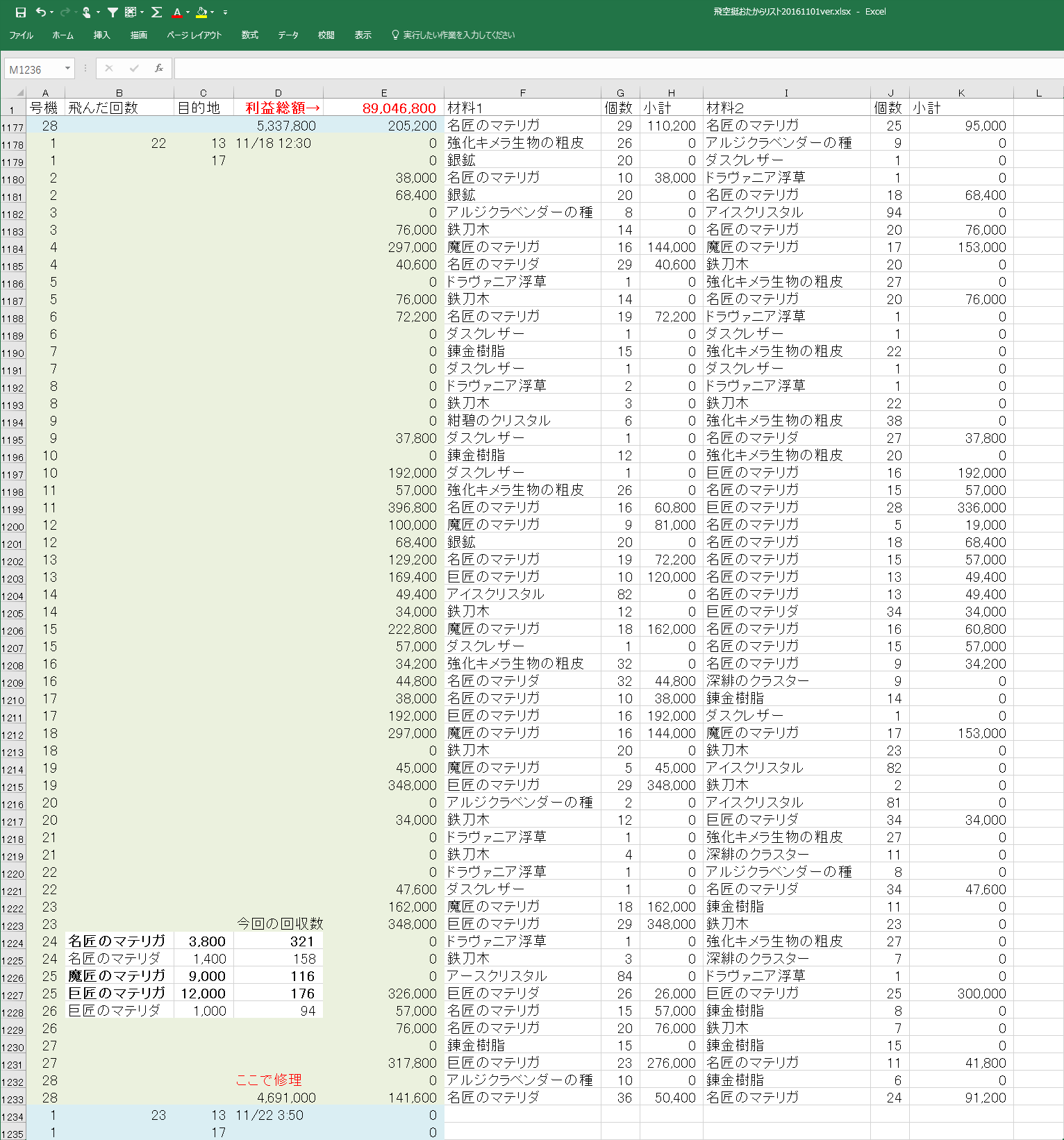Switch to the 数式 ribbon tab

249,35
